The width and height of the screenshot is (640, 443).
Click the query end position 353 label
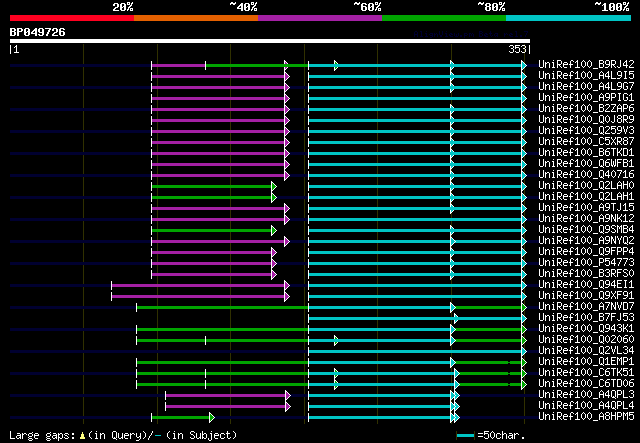[518, 49]
